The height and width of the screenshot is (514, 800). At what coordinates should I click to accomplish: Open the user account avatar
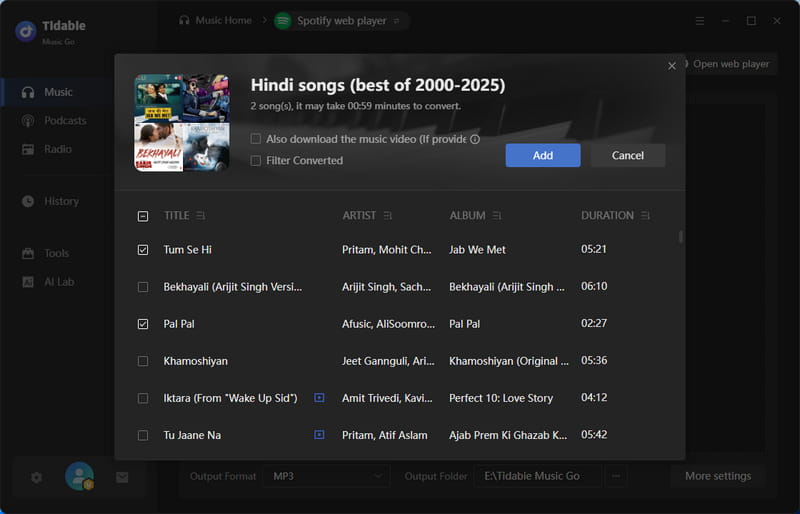click(x=80, y=476)
